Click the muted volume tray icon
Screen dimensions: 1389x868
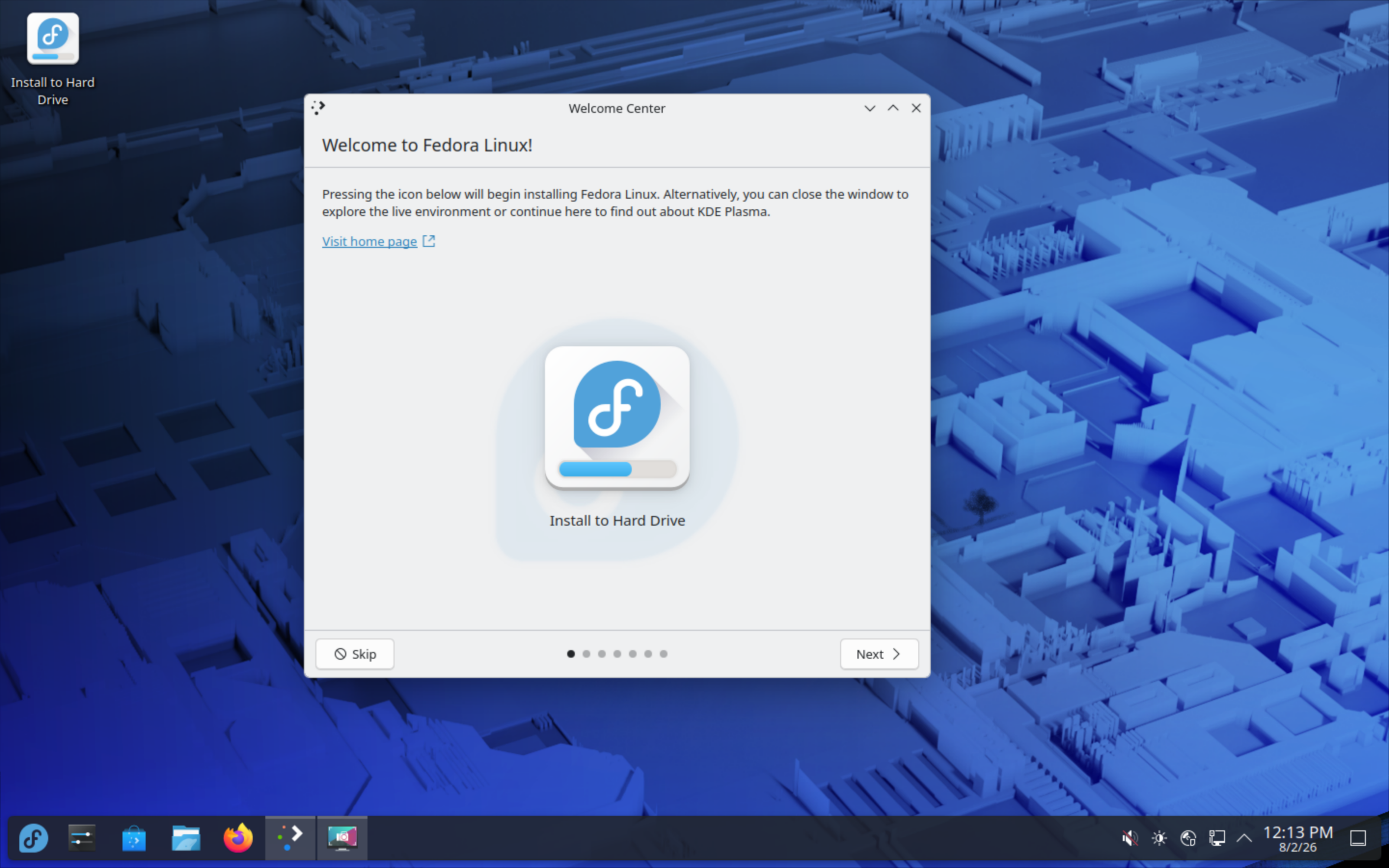[x=1130, y=839]
